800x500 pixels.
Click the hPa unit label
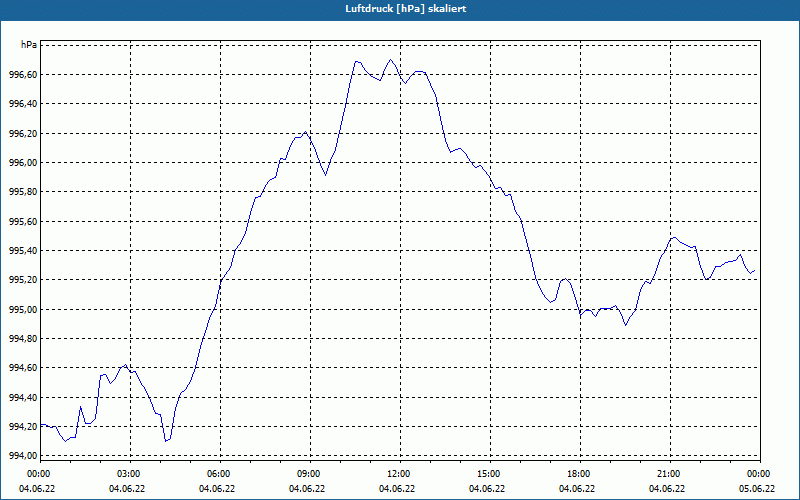(x=29, y=45)
